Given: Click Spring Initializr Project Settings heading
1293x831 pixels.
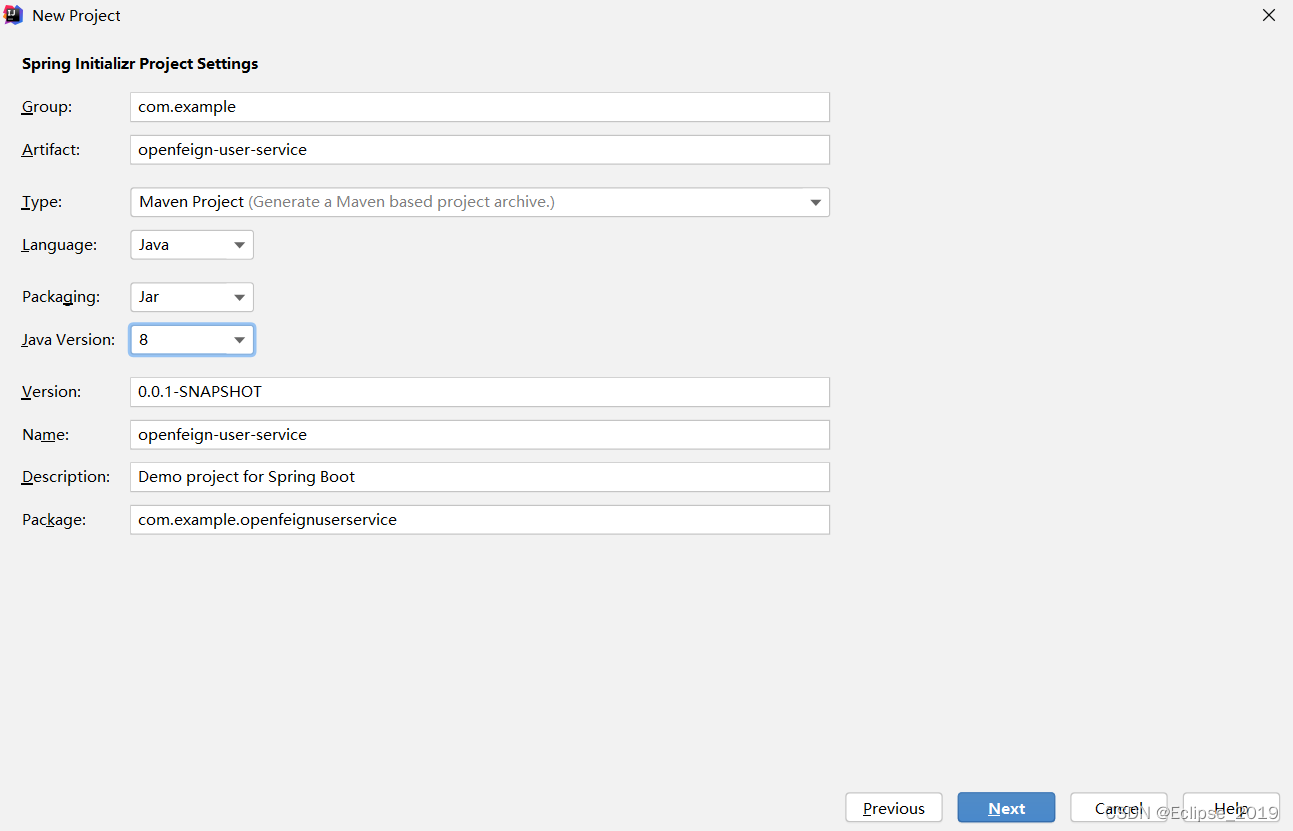Looking at the screenshot, I should pyautogui.click(x=140, y=64).
